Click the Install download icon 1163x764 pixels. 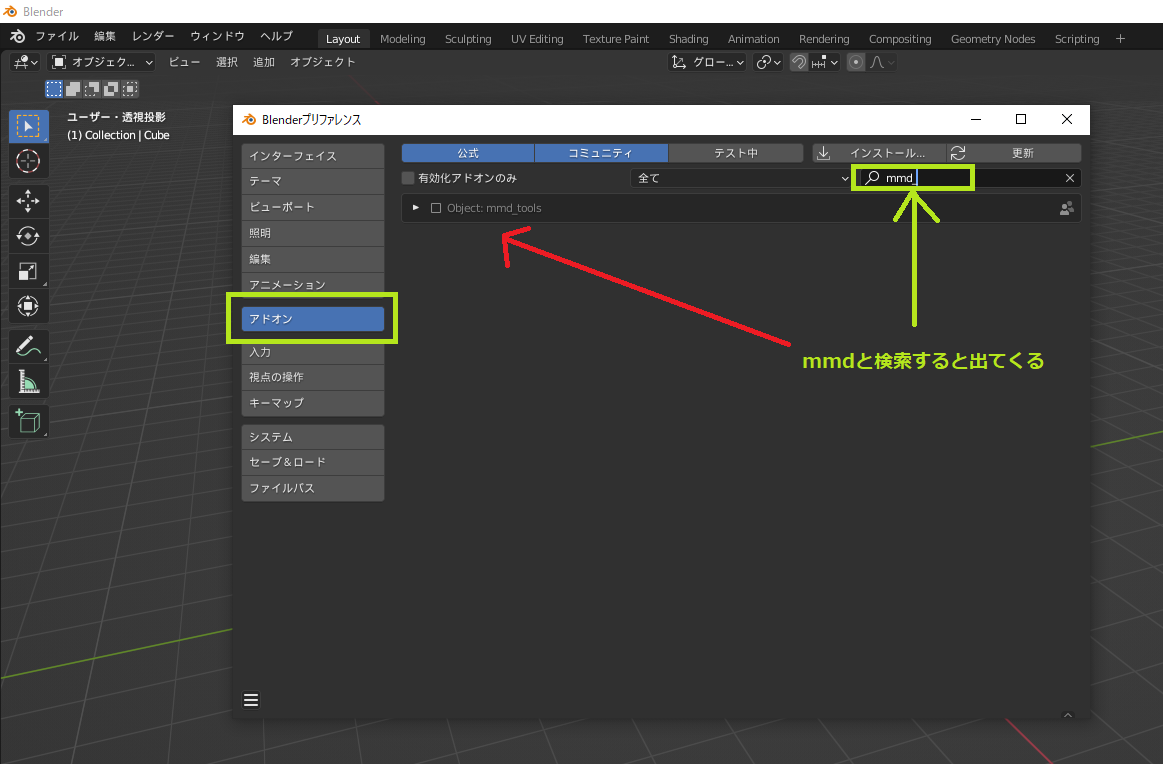coord(823,153)
